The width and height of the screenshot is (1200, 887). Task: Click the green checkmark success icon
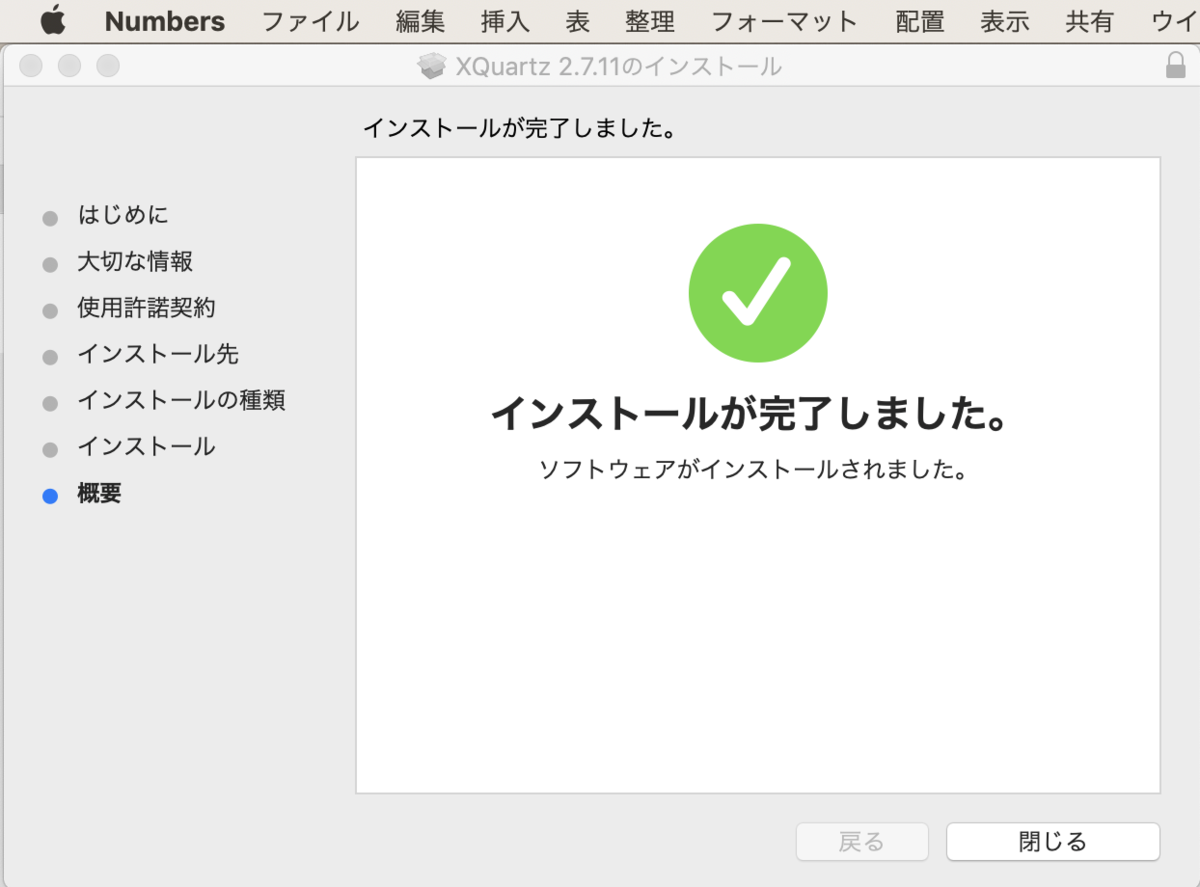click(757, 291)
